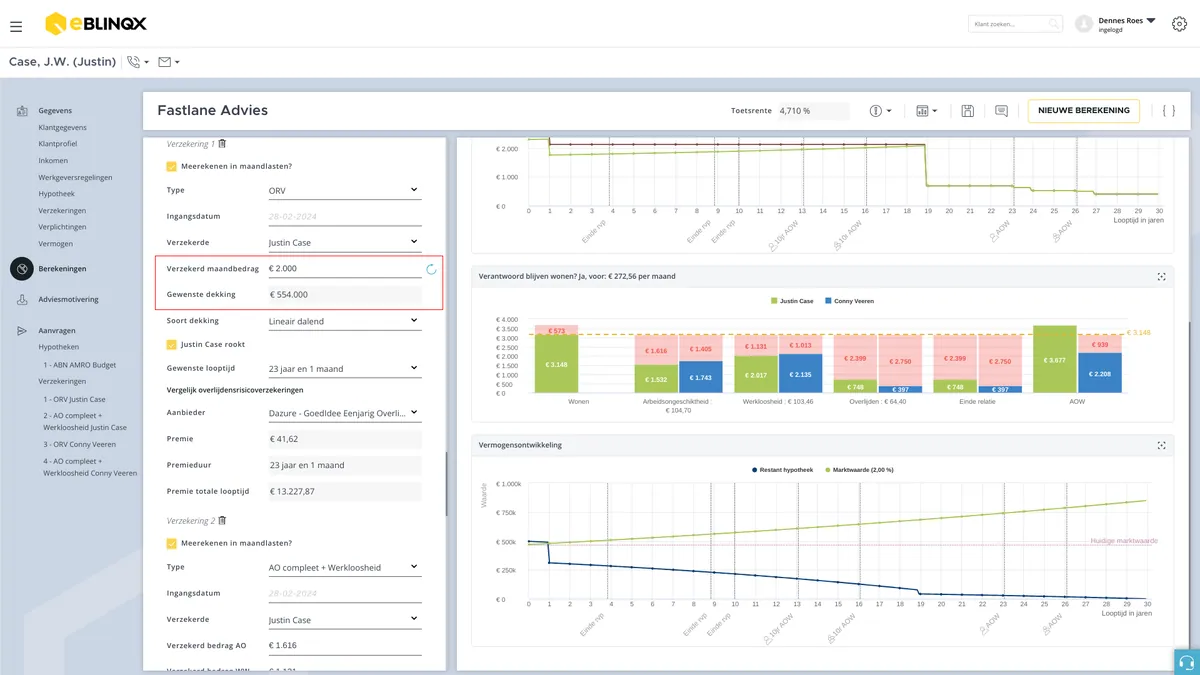Click the Gegevens sidebar icon
This screenshot has height=675, width=1200.
(22, 111)
